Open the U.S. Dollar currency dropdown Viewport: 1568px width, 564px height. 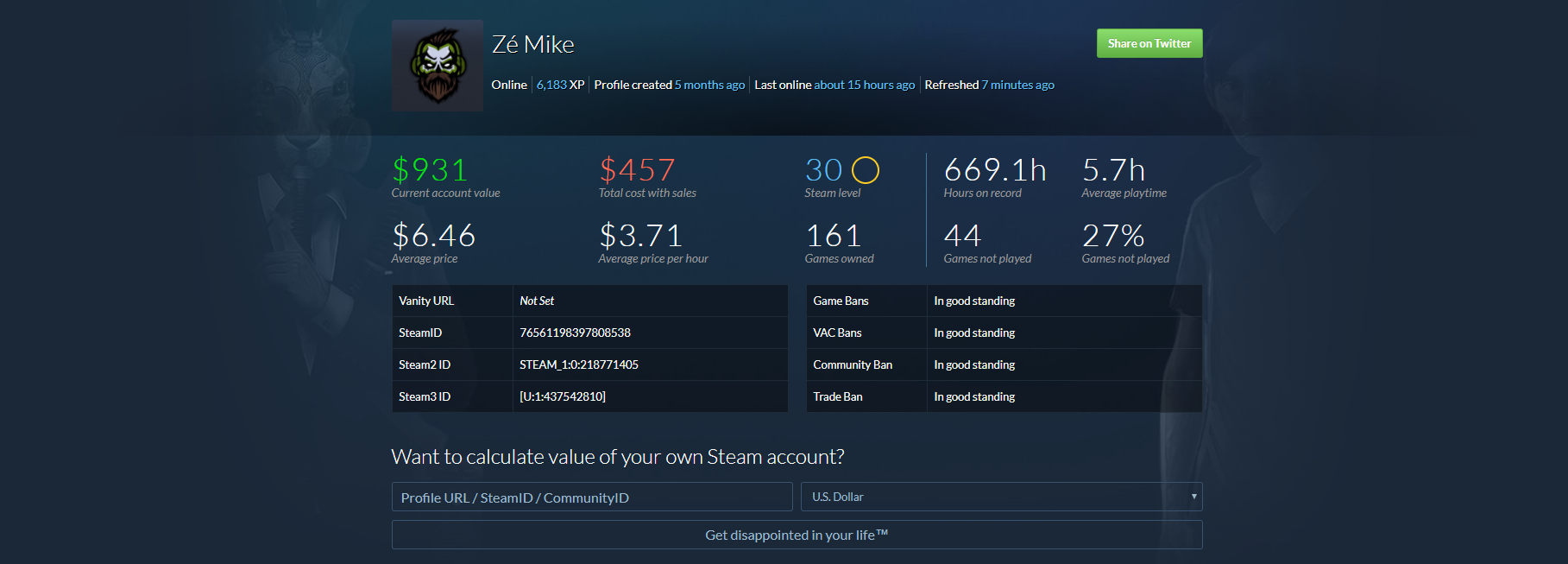click(1002, 497)
